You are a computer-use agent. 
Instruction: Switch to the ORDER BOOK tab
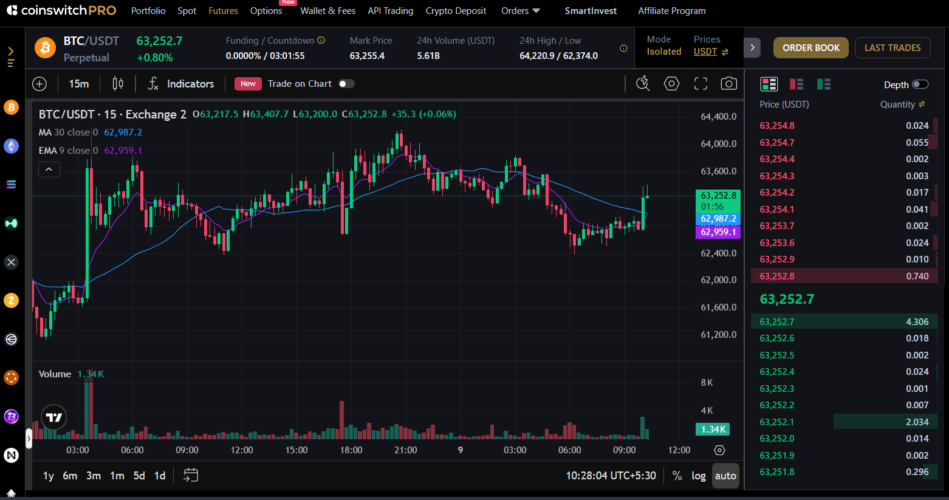coord(810,48)
